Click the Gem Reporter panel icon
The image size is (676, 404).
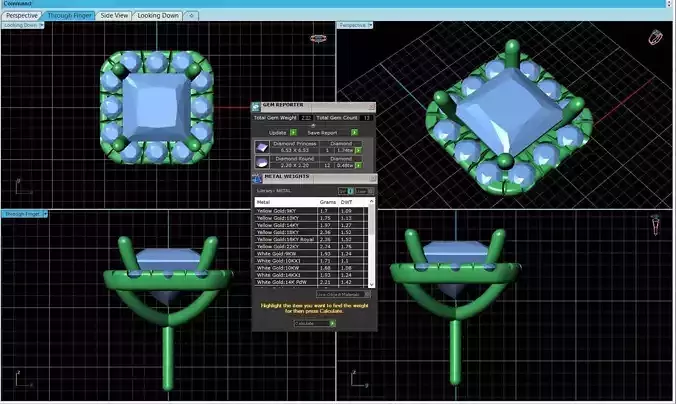pyautogui.click(x=256, y=106)
